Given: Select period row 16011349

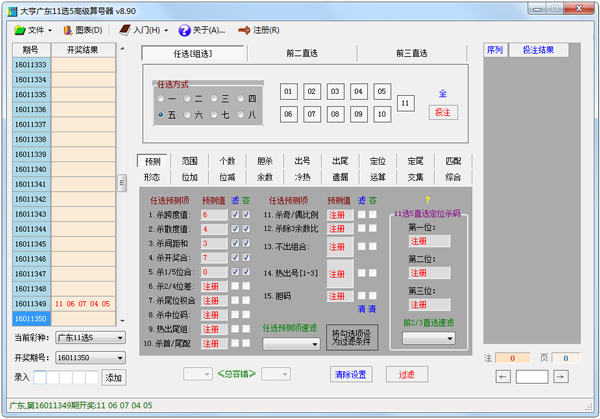Looking at the screenshot, I should [x=64, y=304].
